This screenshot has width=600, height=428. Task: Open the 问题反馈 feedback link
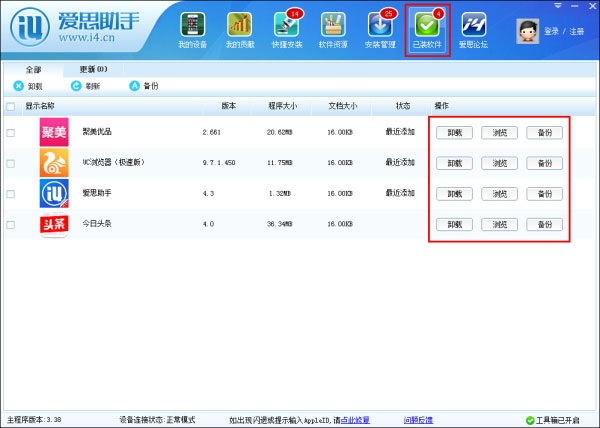click(x=418, y=420)
